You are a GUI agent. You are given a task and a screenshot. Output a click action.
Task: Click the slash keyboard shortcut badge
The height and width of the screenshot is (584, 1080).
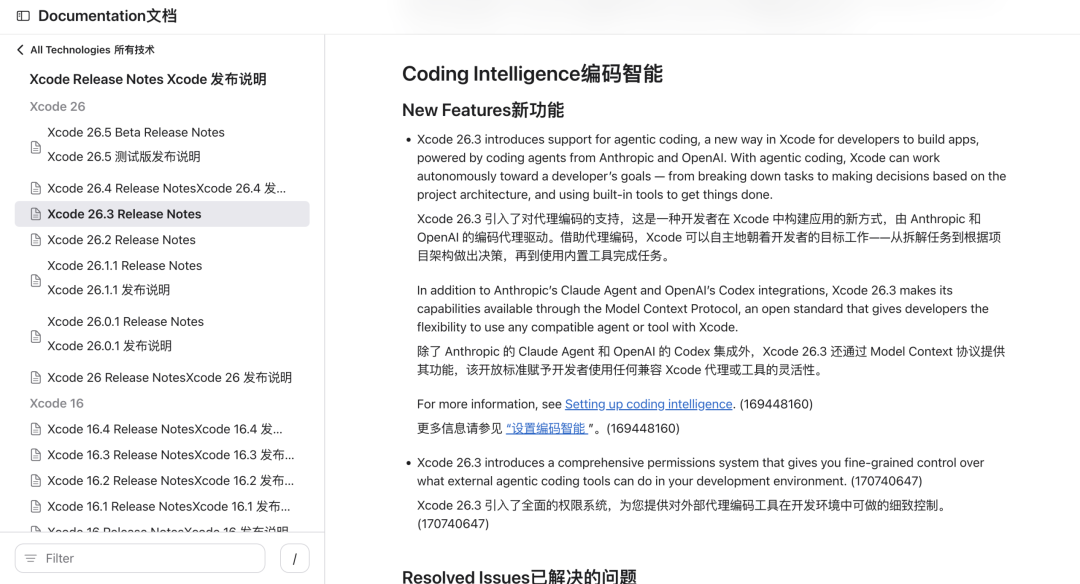tap(294, 558)
